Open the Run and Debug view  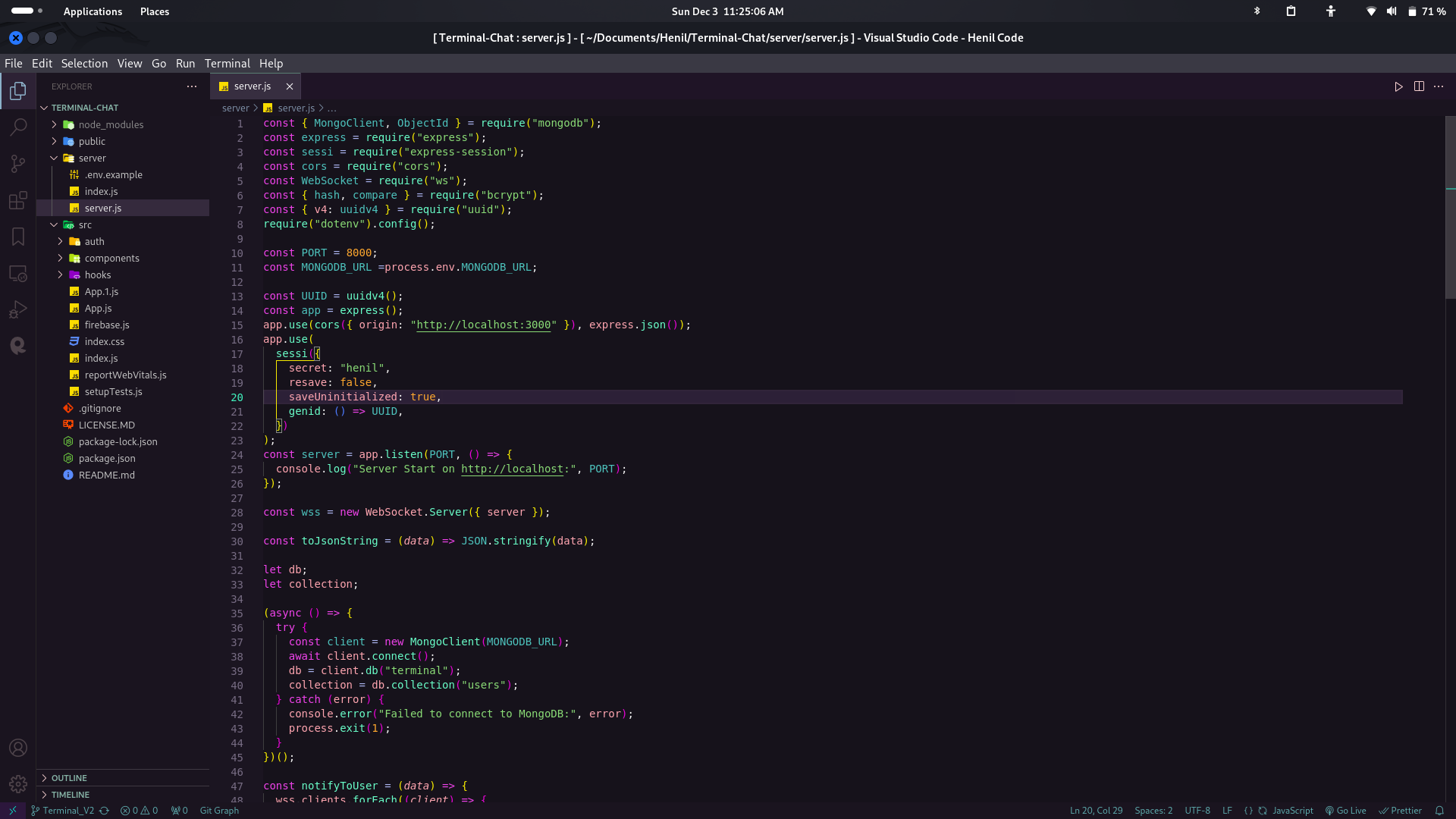(x=18, y=309)
